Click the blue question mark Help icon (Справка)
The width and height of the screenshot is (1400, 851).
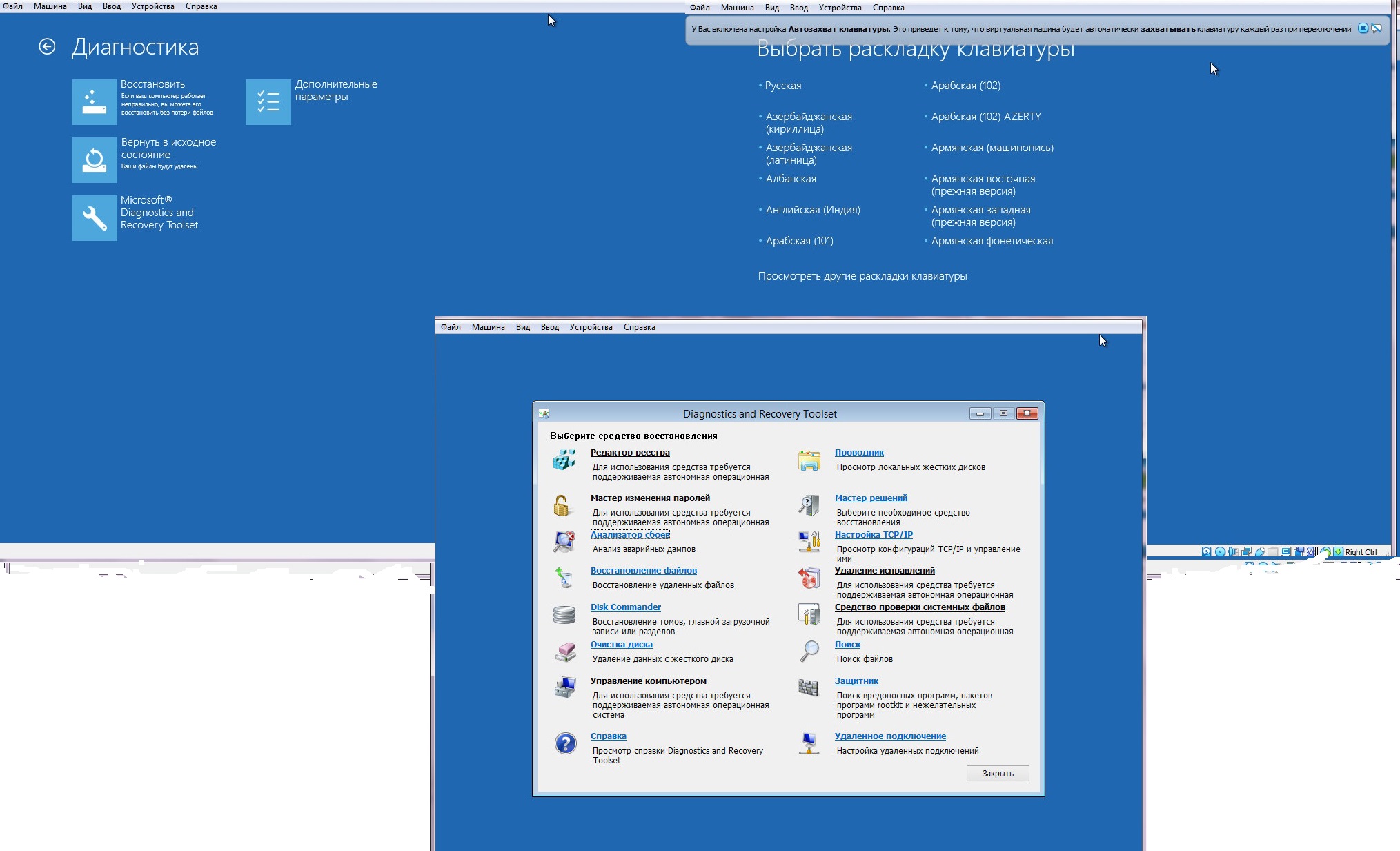tap(565, 743)
